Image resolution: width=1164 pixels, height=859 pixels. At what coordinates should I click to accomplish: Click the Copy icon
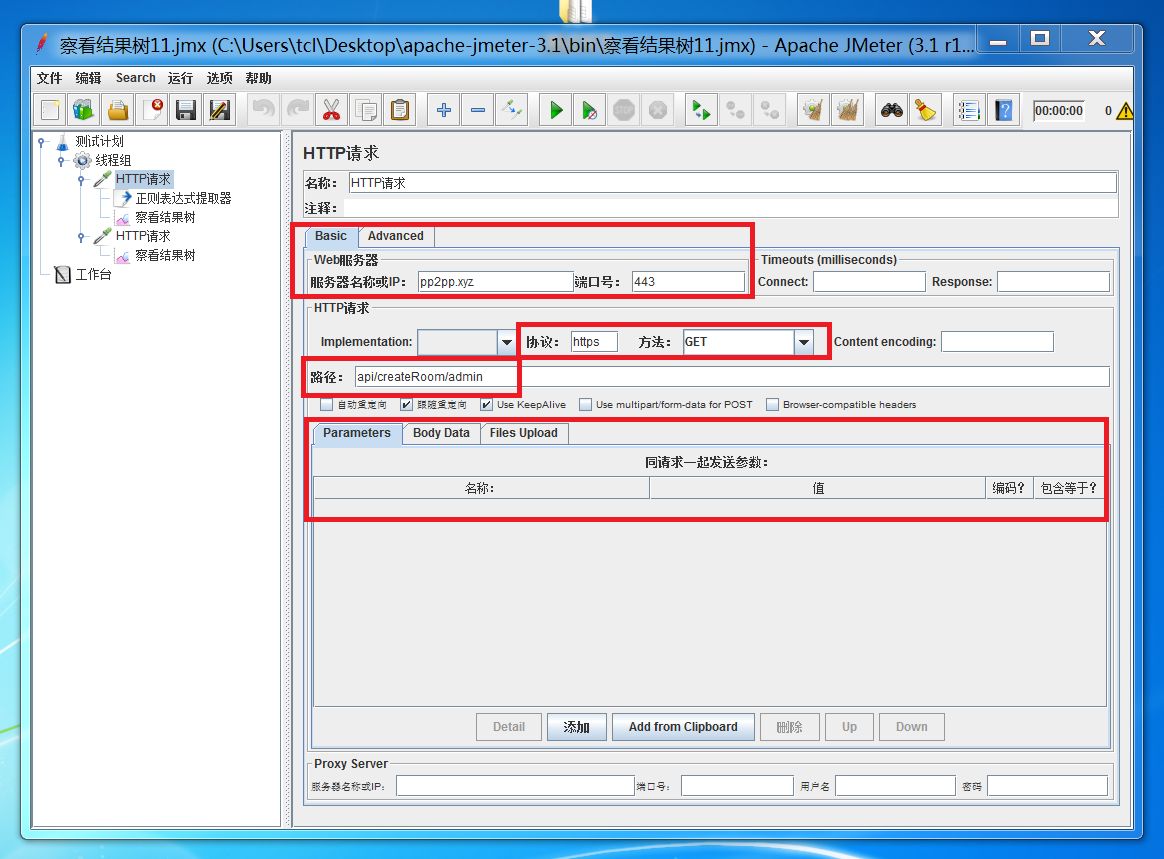pos(365,111)
